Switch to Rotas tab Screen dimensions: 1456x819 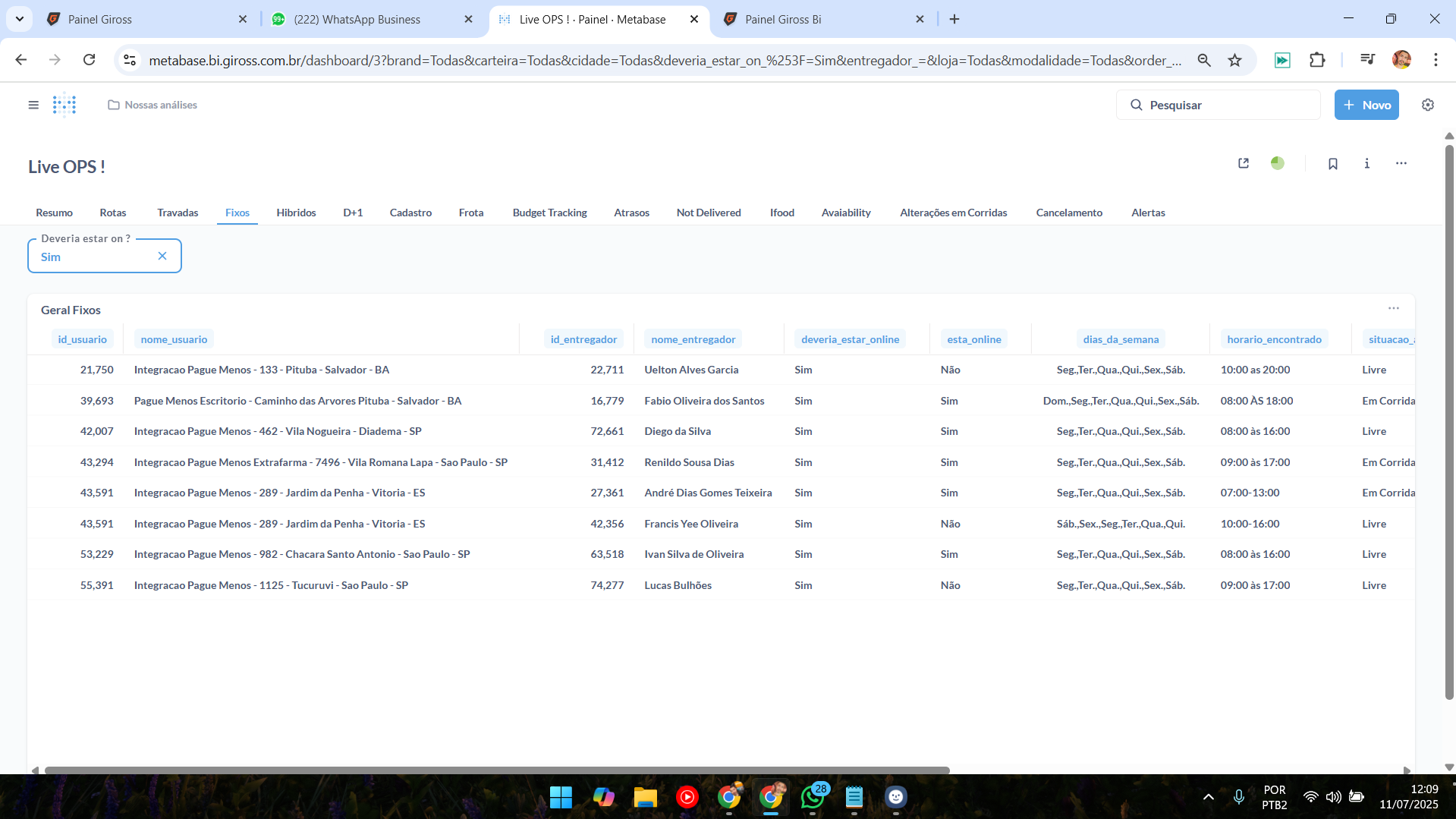[x=113, y=213]
